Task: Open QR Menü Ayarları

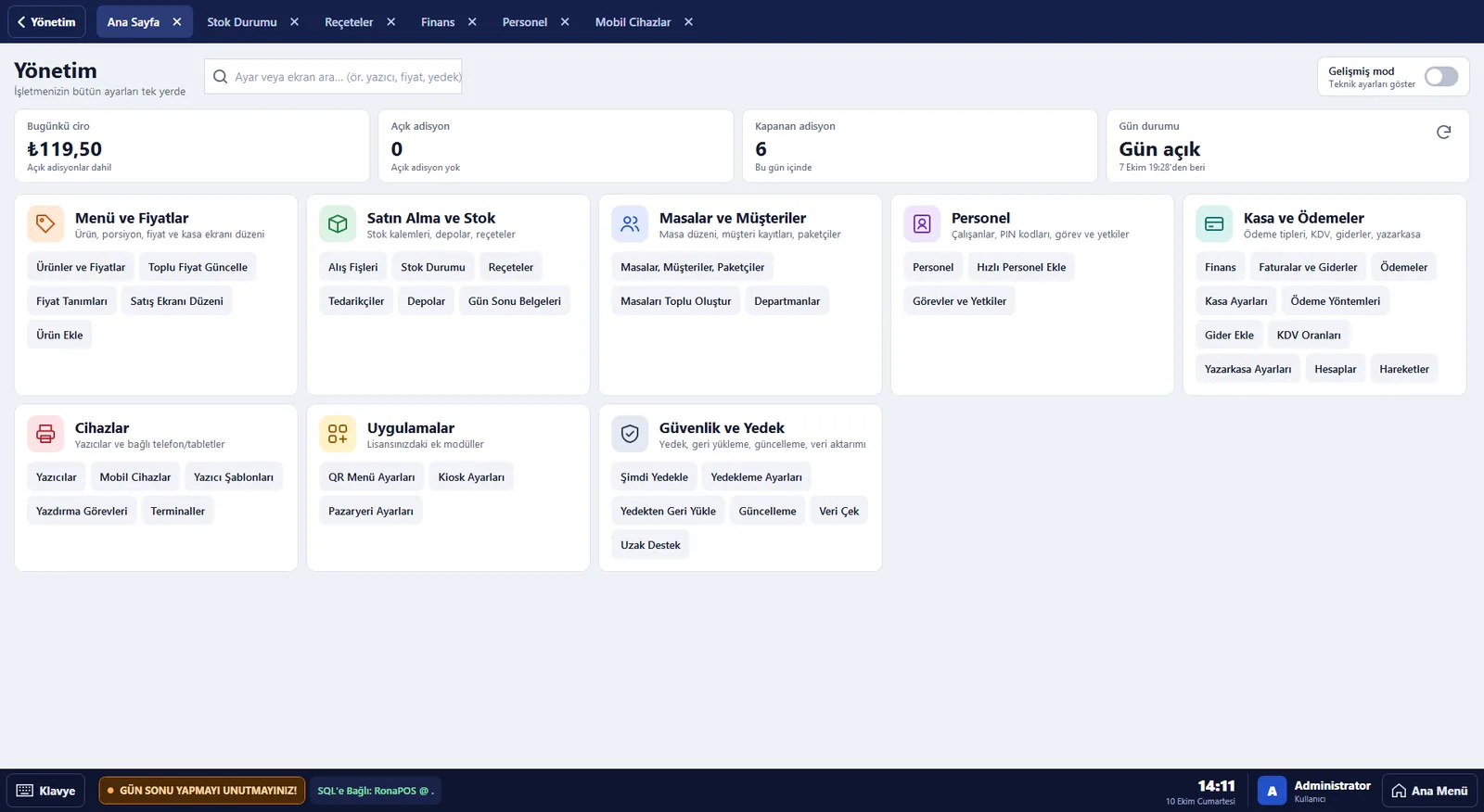Action: tap(372, 477)
